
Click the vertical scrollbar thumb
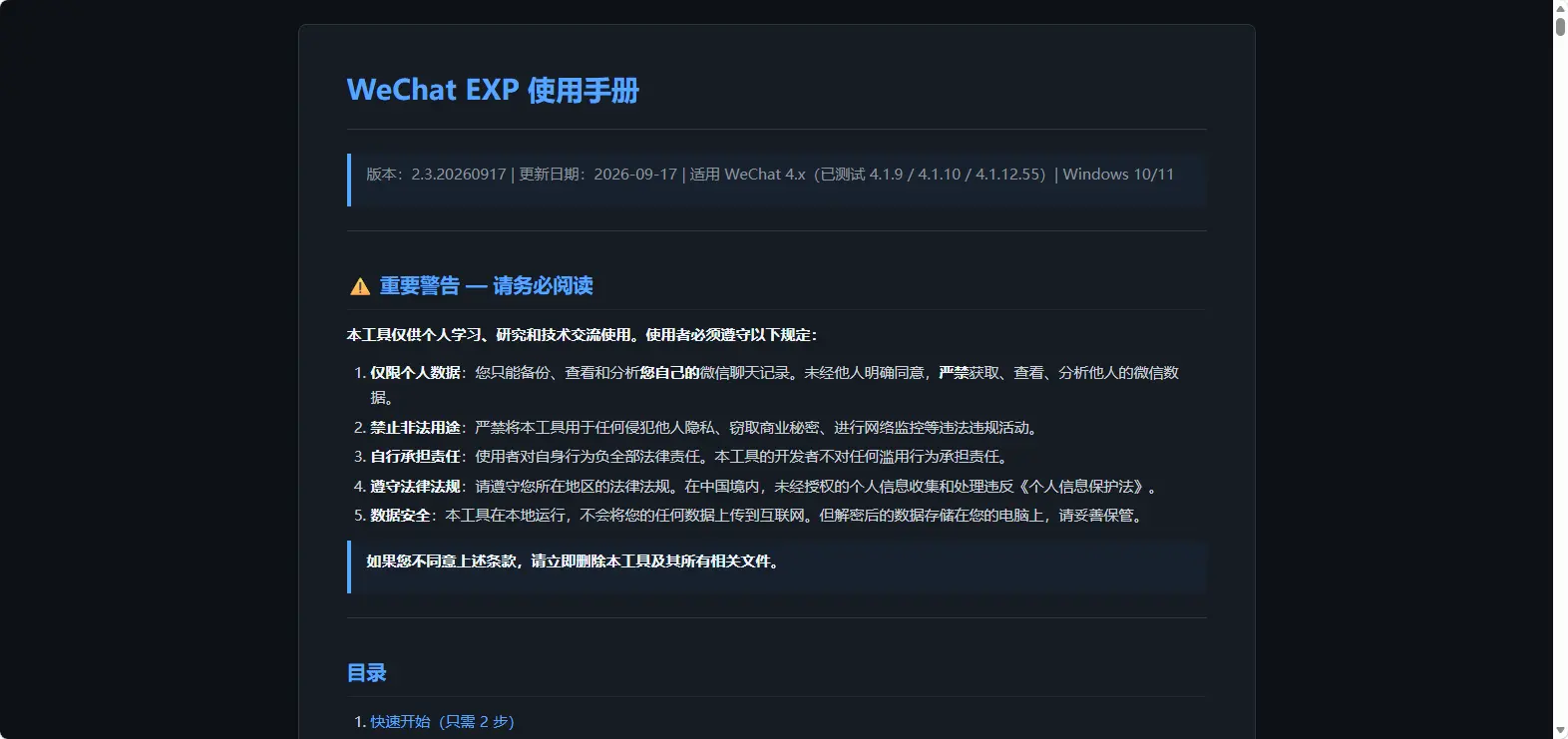[x=1560, y=26]
